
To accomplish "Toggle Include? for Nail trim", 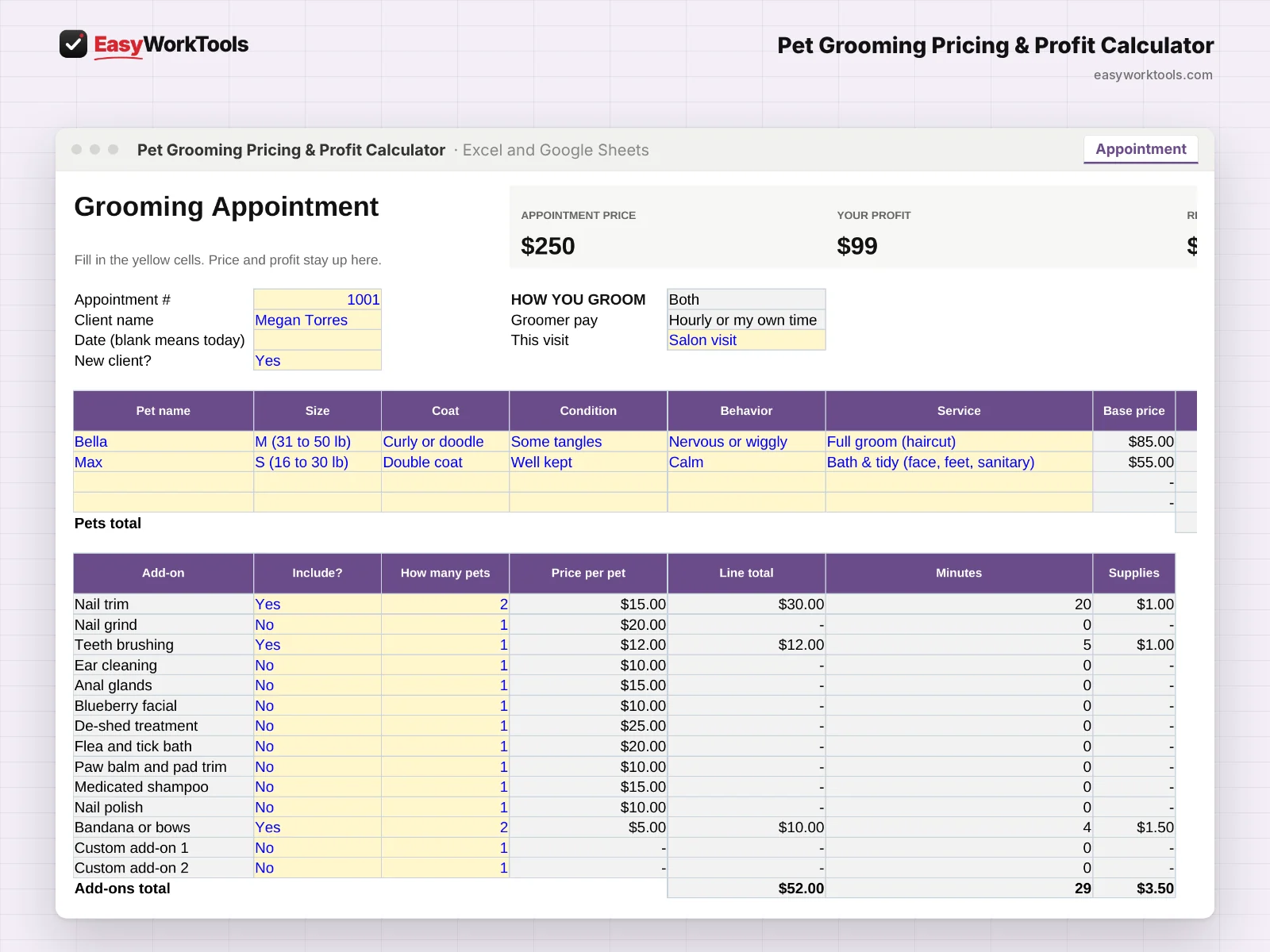I will 317,604.
